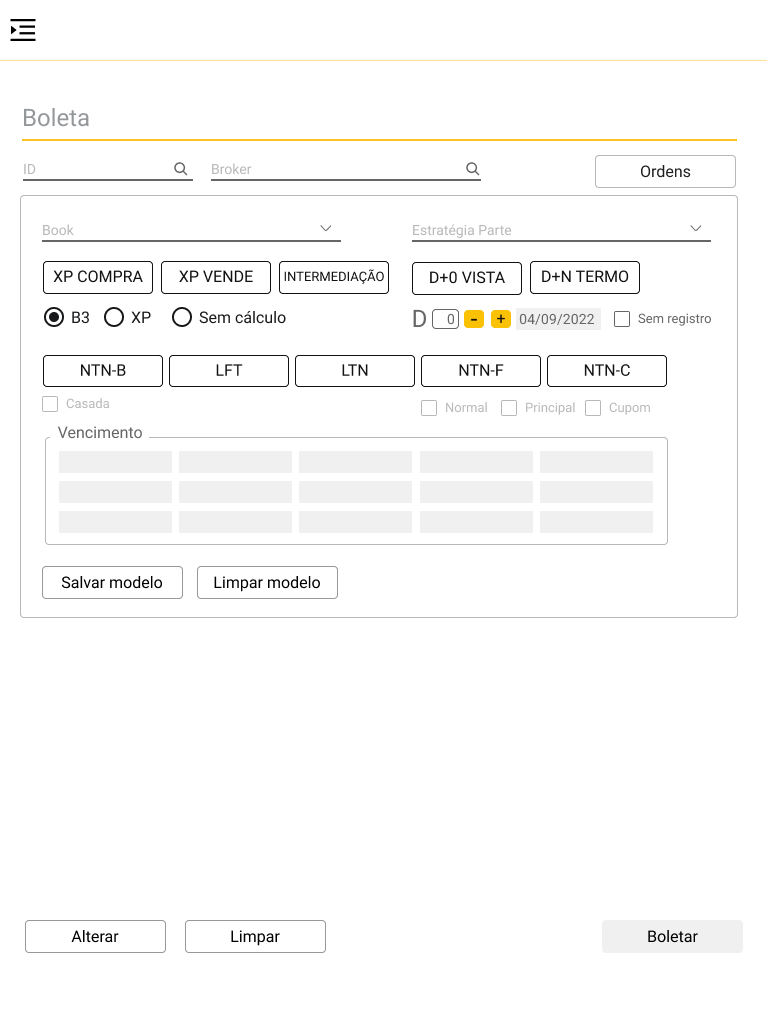The height and width of the screenshot is (1024, 767).
Task: Click the XP COMPRA button
Action: tap(98, 277)
